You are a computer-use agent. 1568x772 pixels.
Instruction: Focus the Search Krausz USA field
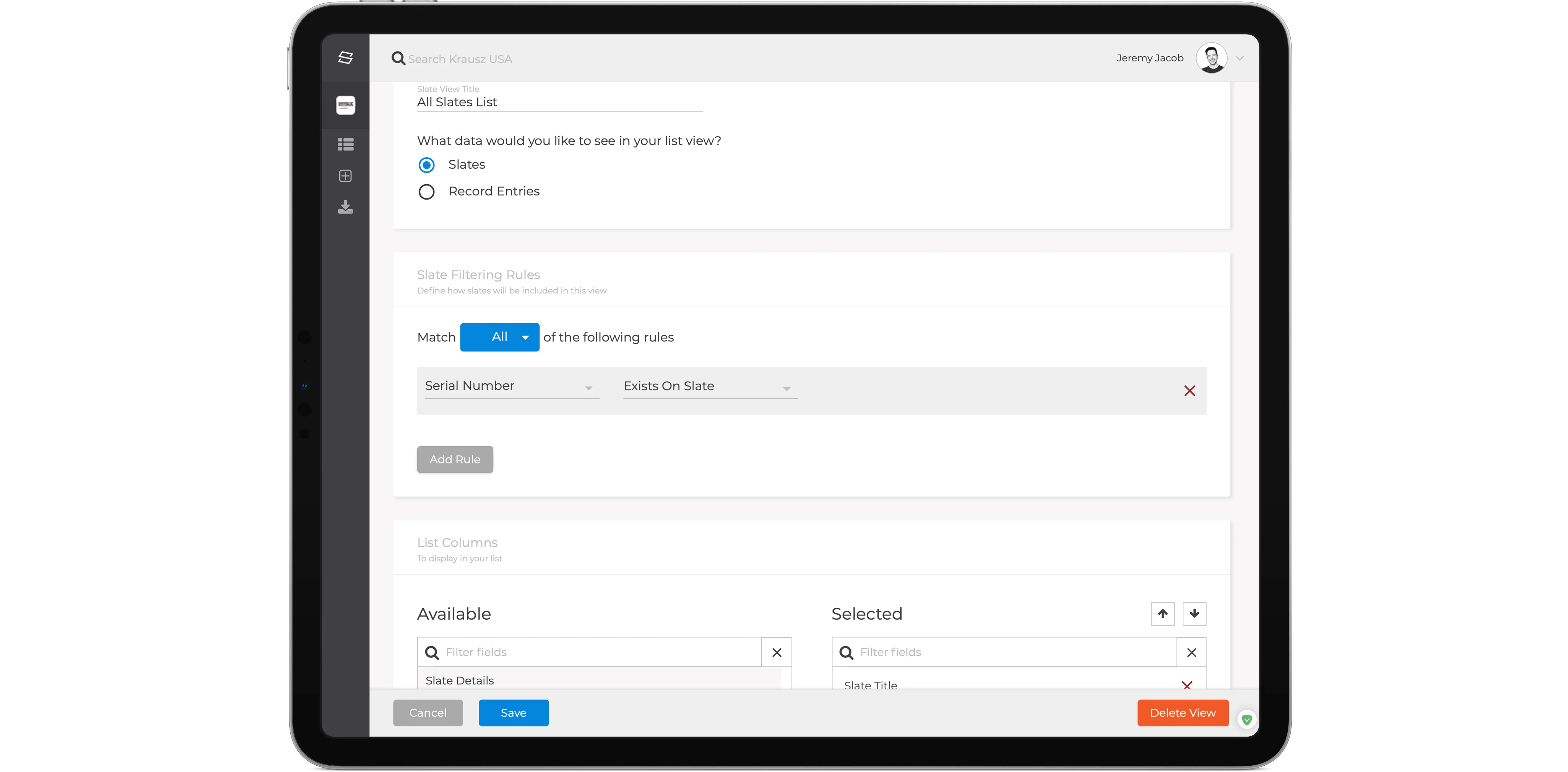460,59
